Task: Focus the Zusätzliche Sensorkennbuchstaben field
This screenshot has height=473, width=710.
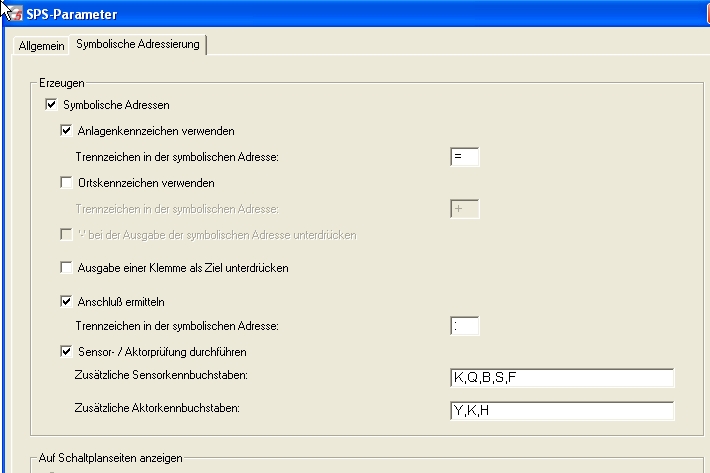Action: click(562, 377)
